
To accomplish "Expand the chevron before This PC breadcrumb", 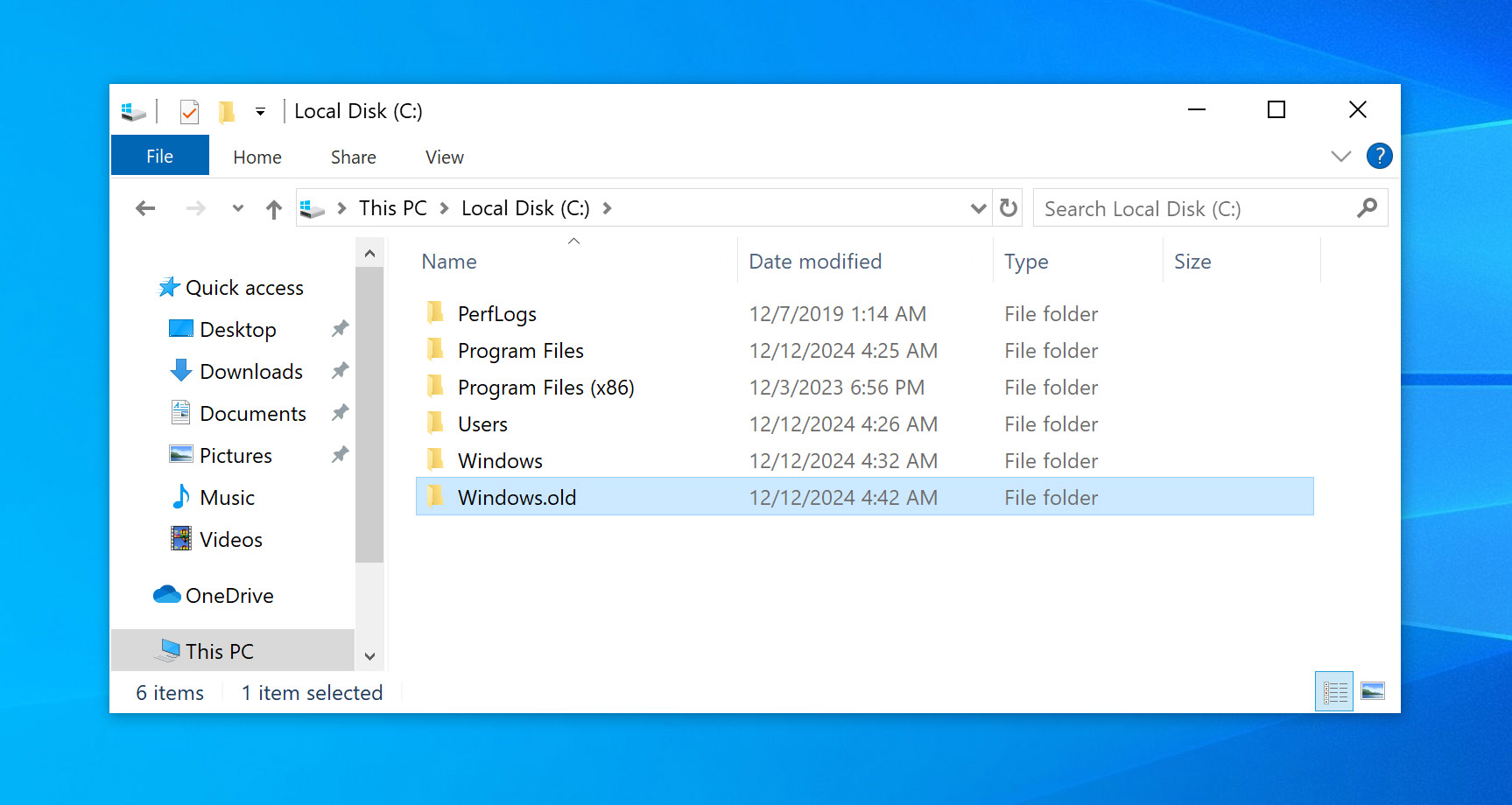I will (x=341, y=208).
